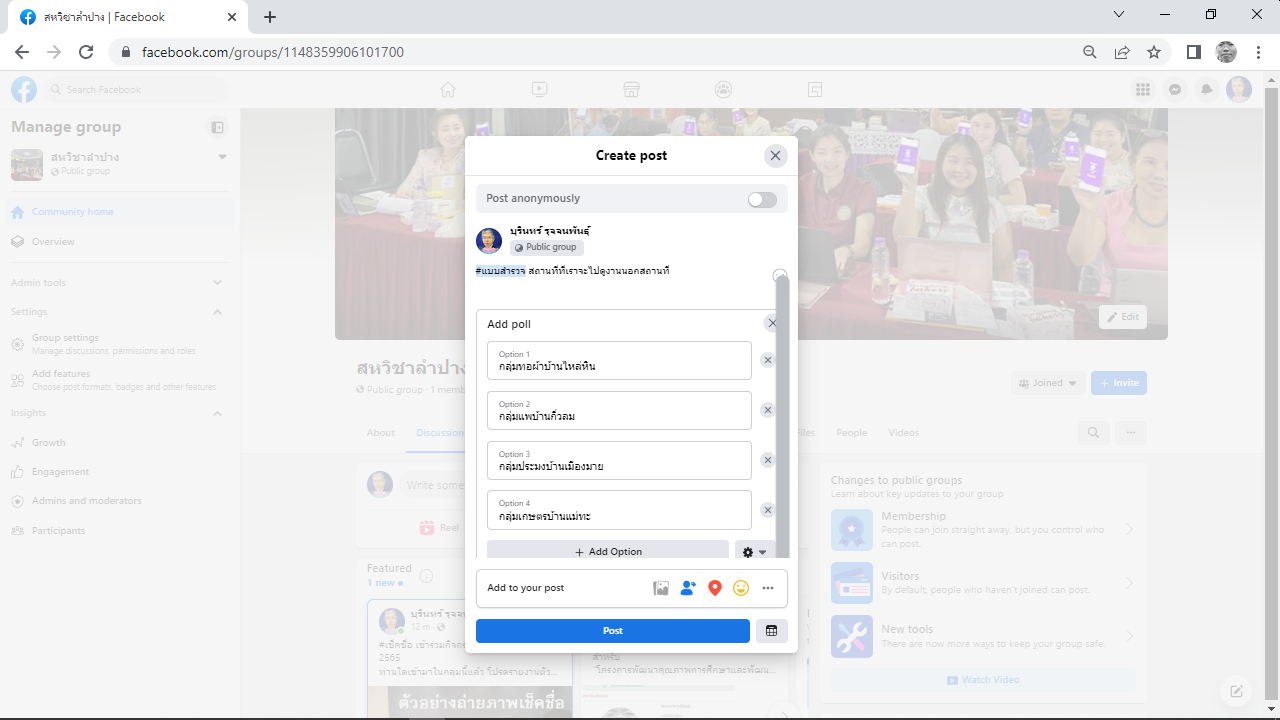Image resolution: width=1280 pixels, height=720 pixels.
Task: Open the group switcher dropdown arrow
Action: tap(222, 157)
